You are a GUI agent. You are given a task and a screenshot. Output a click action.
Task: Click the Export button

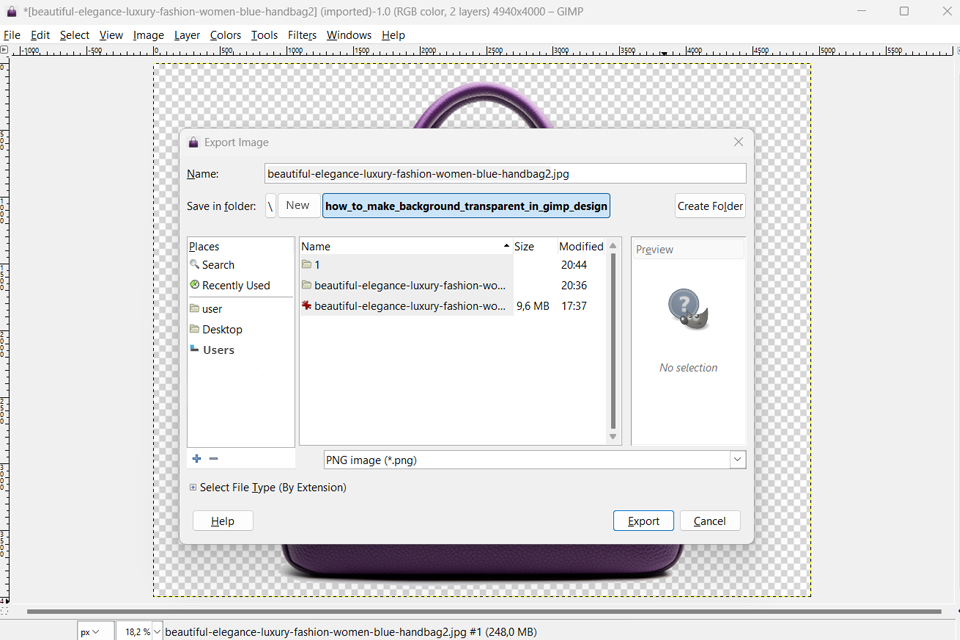coord(643,521)
